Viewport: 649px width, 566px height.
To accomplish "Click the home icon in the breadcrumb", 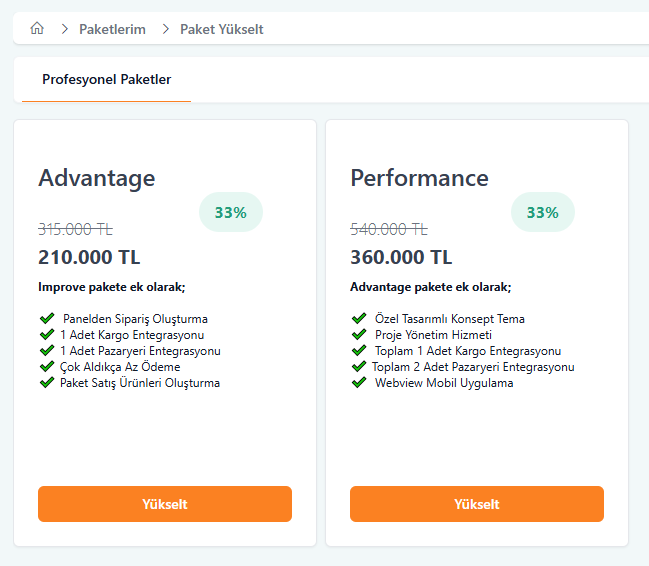I will tap(37, 29).
